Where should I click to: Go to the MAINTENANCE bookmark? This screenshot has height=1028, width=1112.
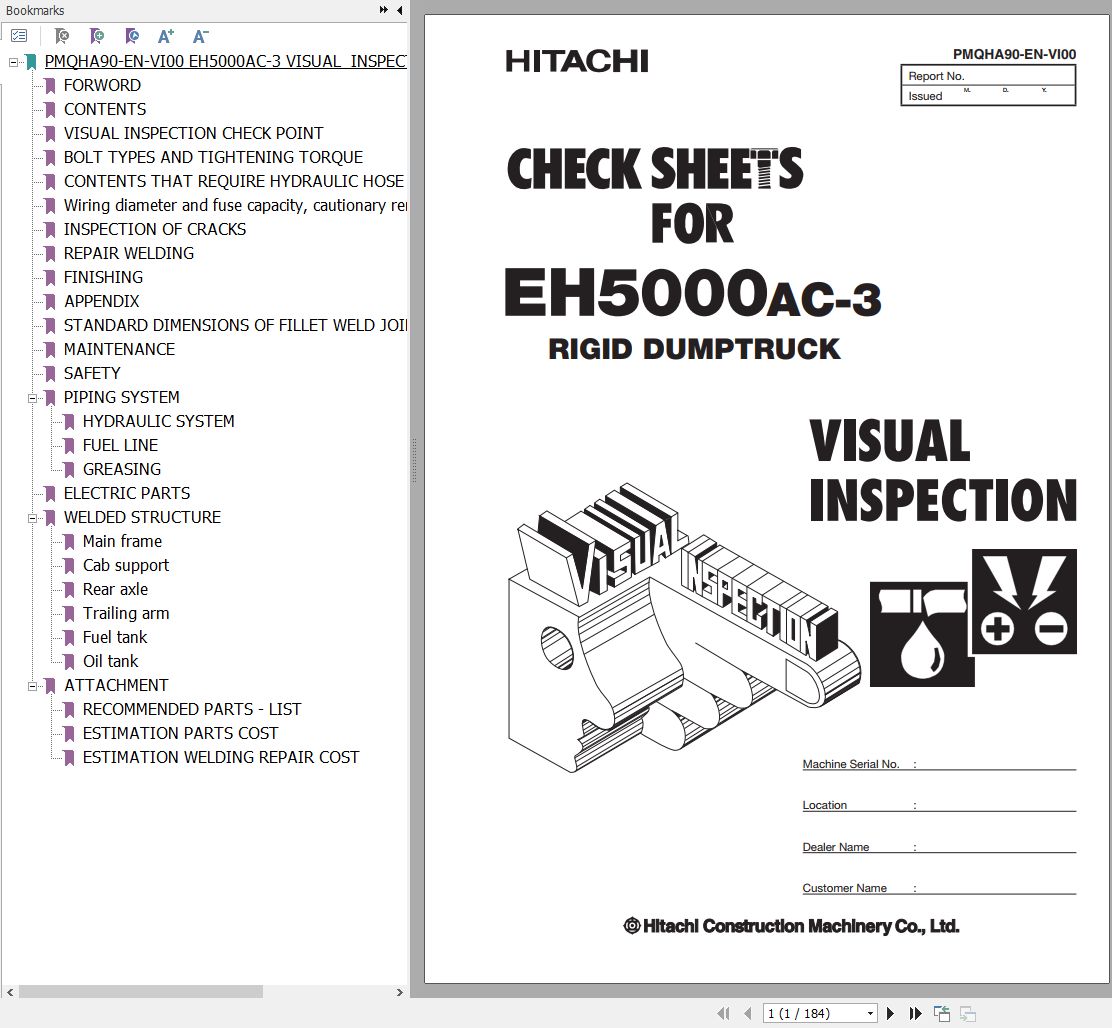pyautogui.click(x=119, y=350)
